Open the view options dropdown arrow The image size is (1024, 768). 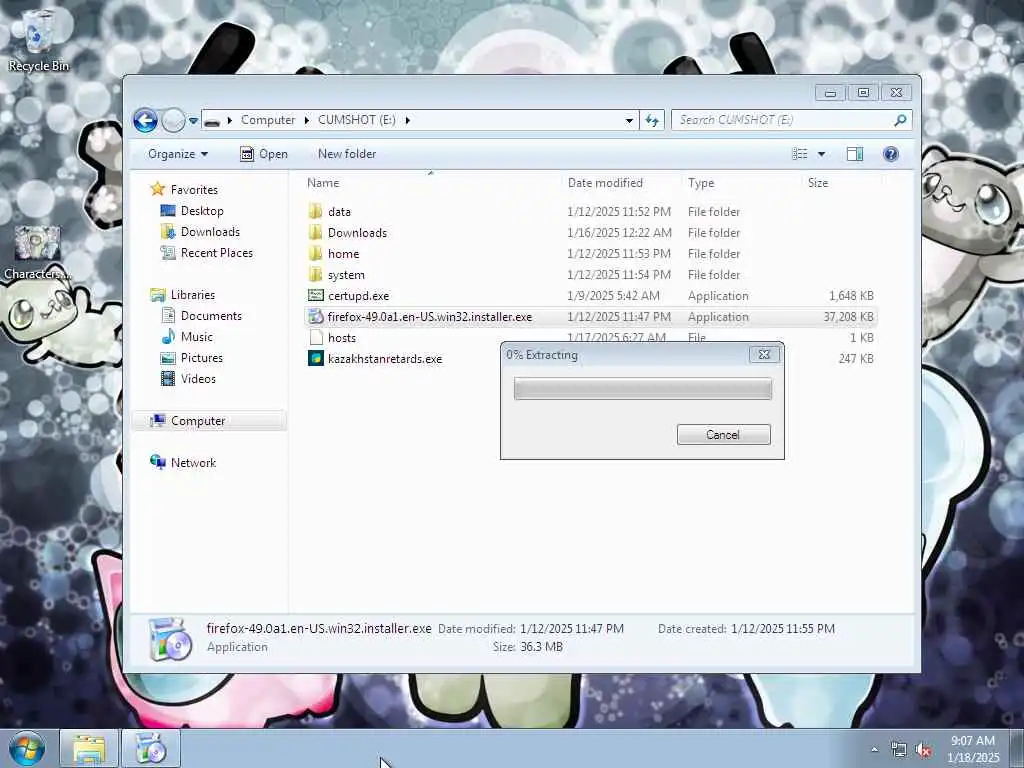822,154
